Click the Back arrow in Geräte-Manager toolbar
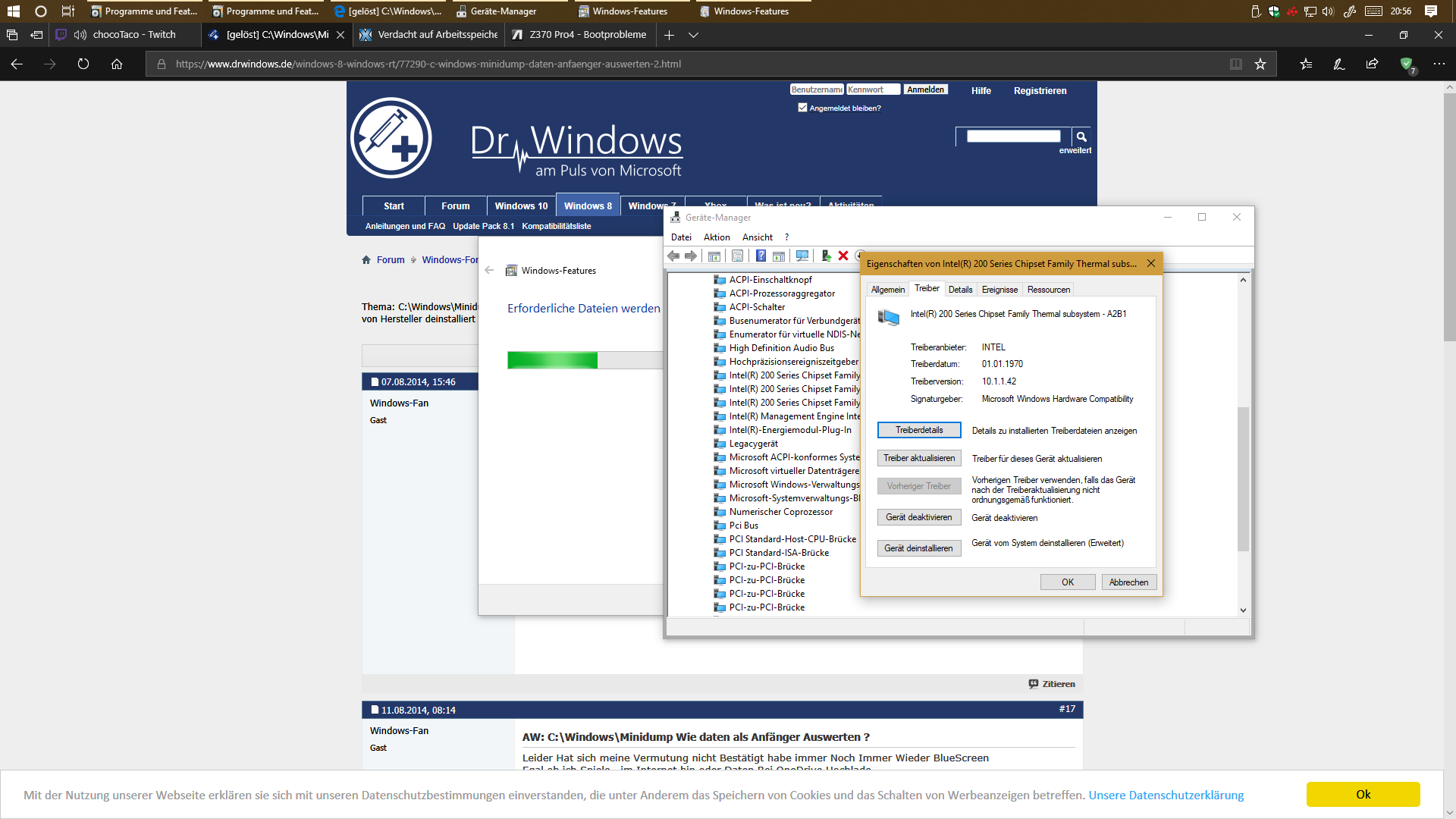 [x=673, y=256]
